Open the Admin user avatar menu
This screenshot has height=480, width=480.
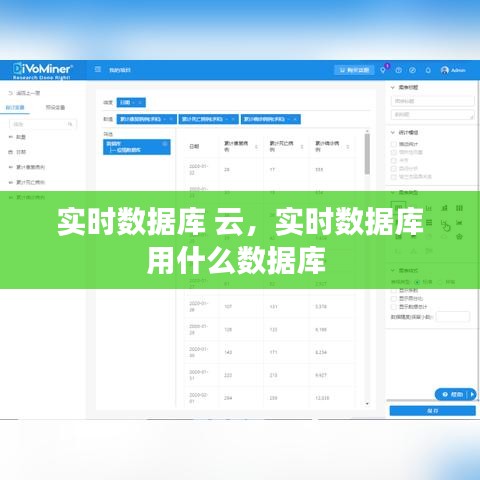(x=453, y=70)
